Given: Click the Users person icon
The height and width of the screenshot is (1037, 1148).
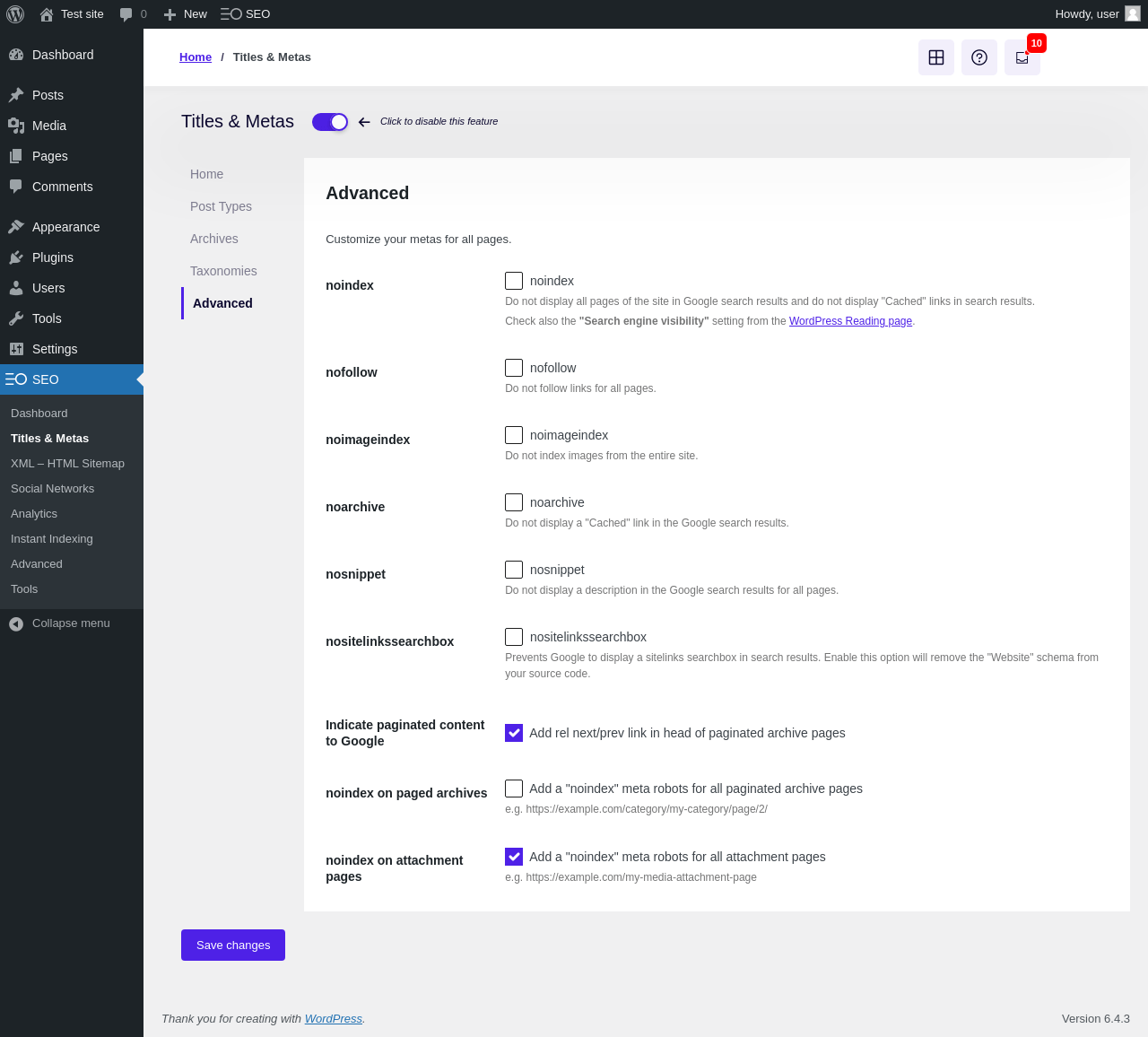Looking at the screenshot, I should tap(16, 288).
